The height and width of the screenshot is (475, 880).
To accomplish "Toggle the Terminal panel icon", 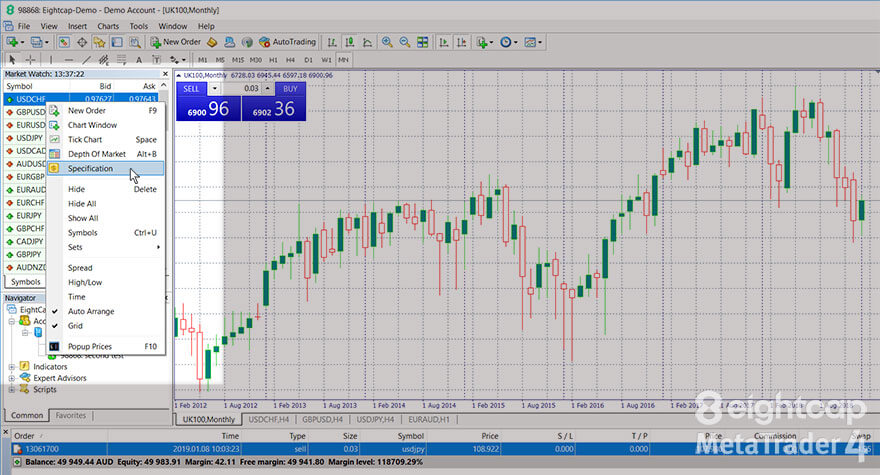I will [117, 42].
